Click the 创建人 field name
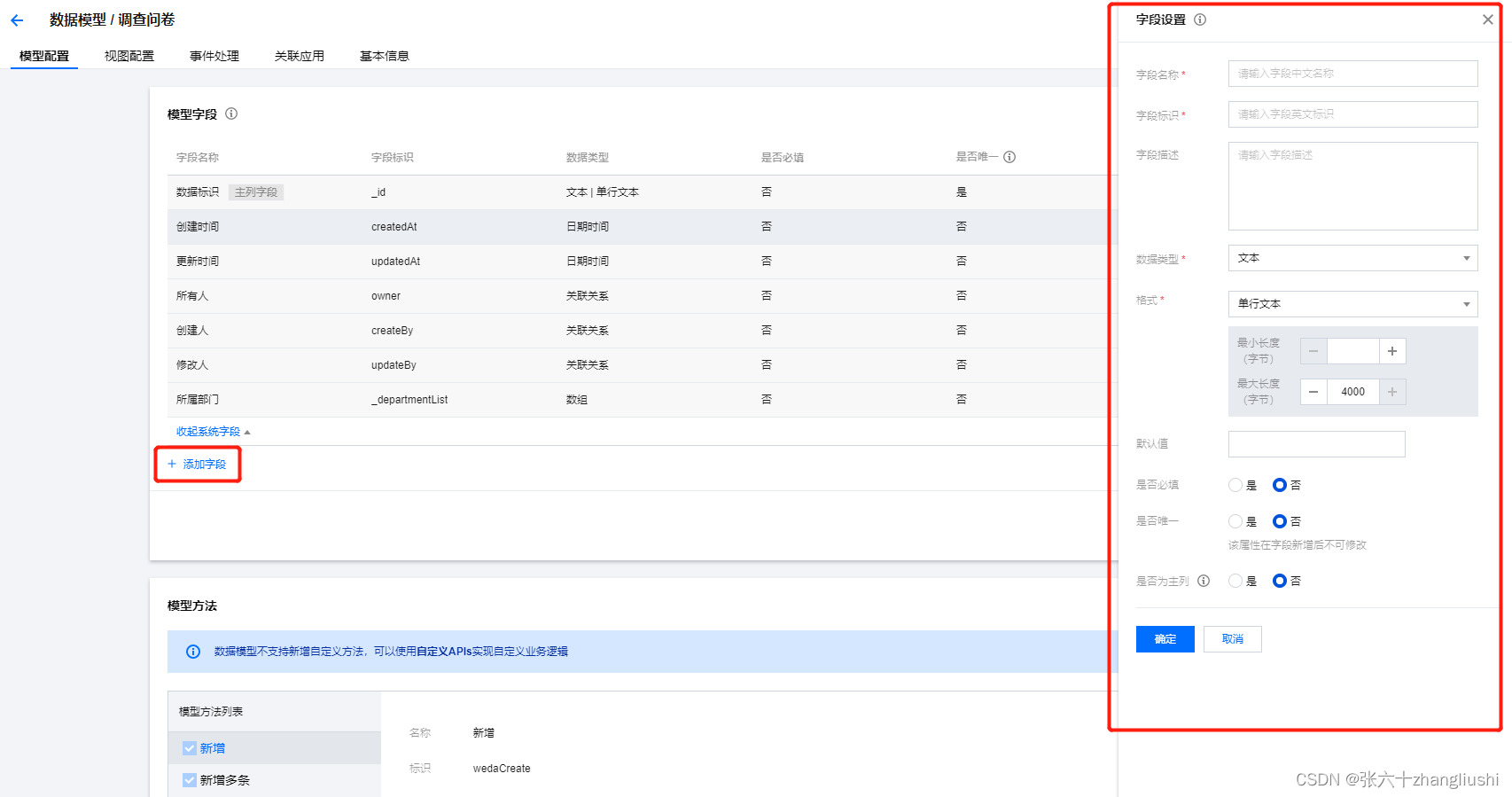The height and width of the screenshot is (797, 1512). 192,331
